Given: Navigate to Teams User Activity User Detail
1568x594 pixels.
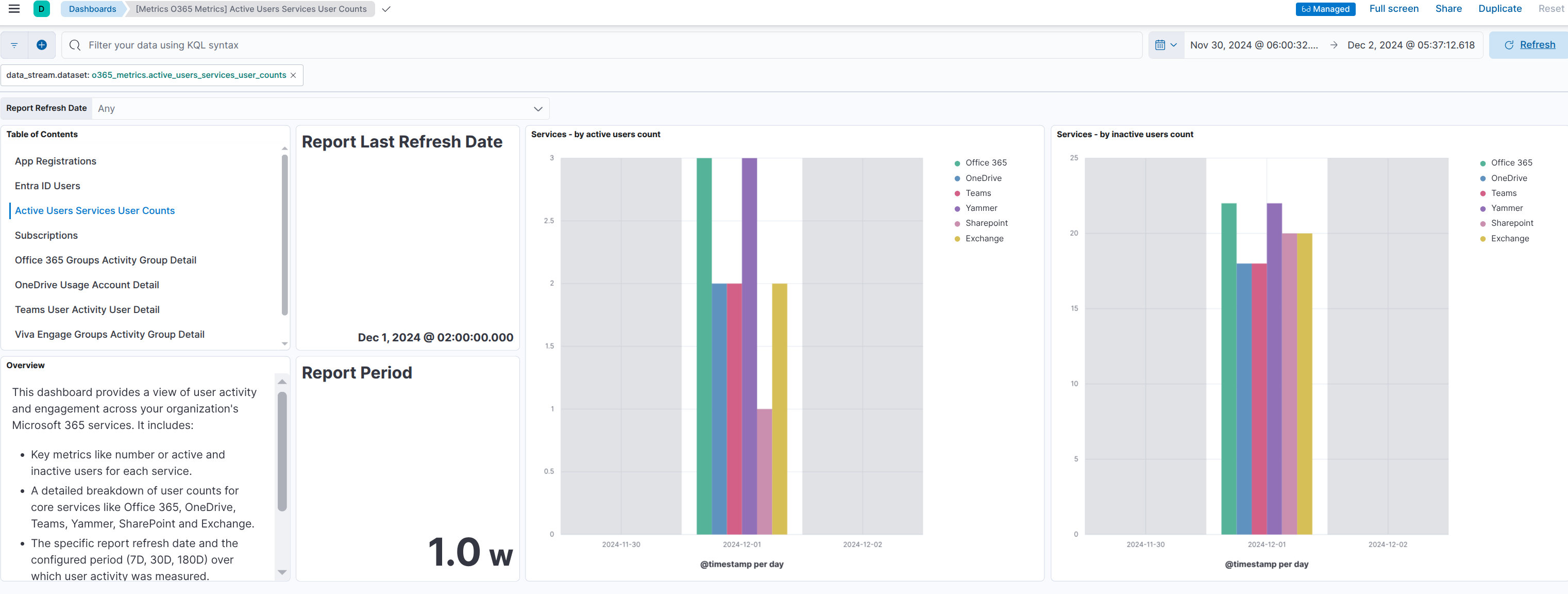Looking at the screenshot, I should pos(87,309).
